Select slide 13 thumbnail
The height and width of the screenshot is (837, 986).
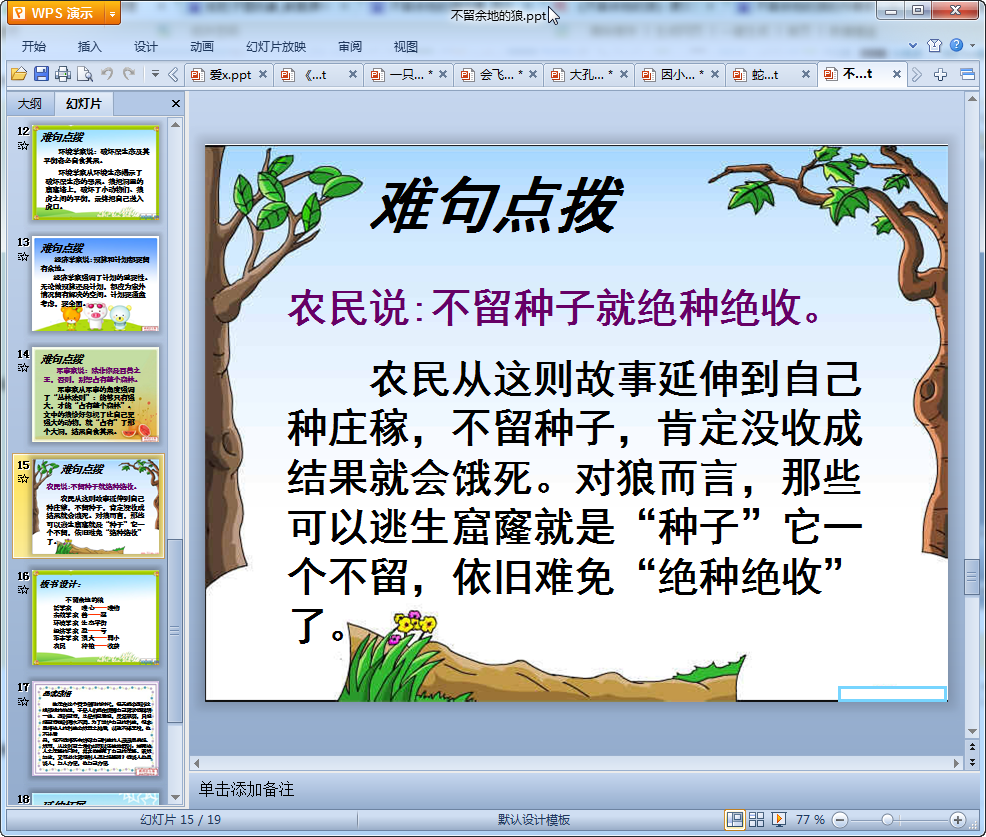tap(96, 284)
